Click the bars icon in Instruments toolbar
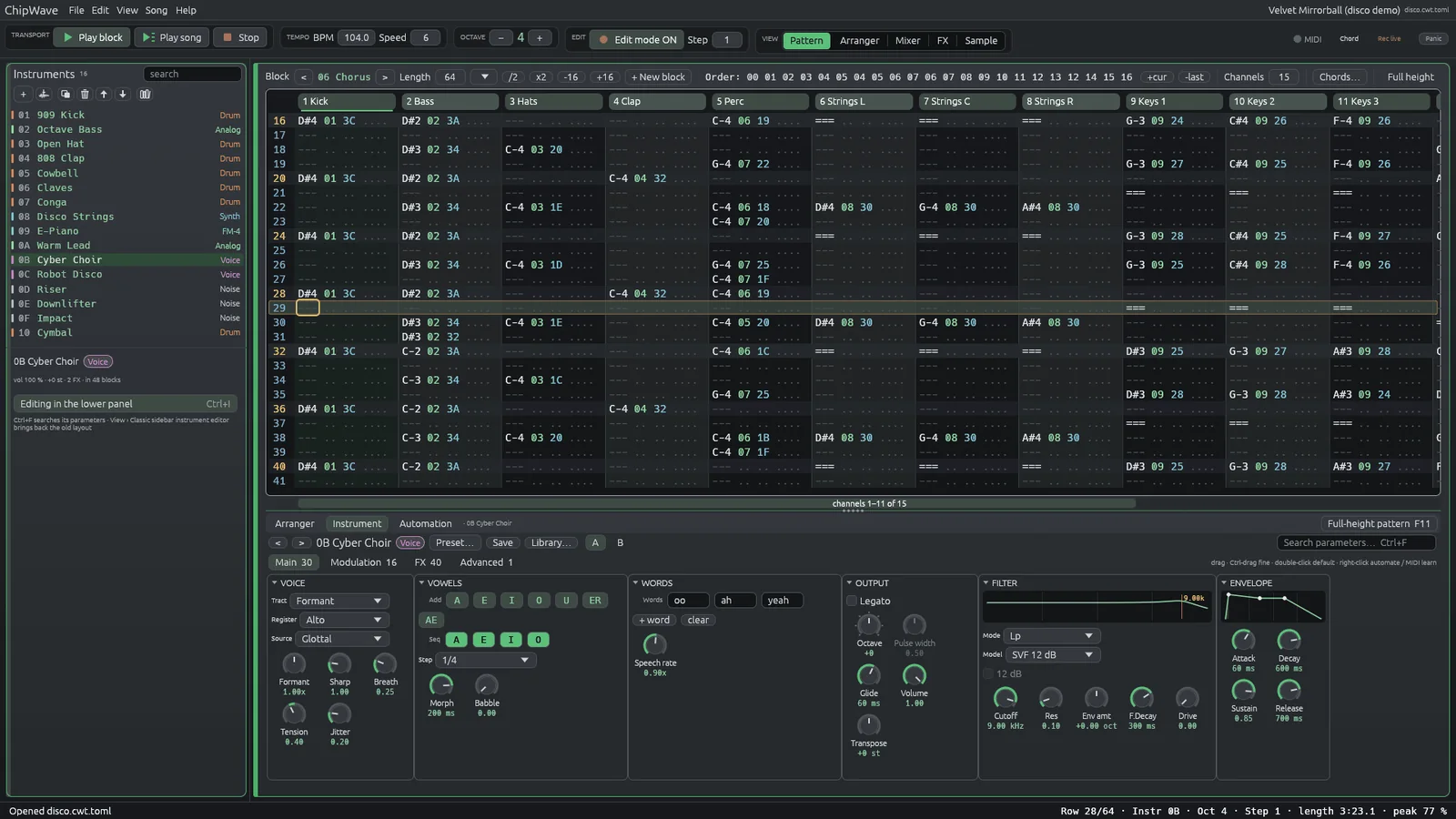The width and height of the screenshot is (1456, 819). tap(145, 94)
